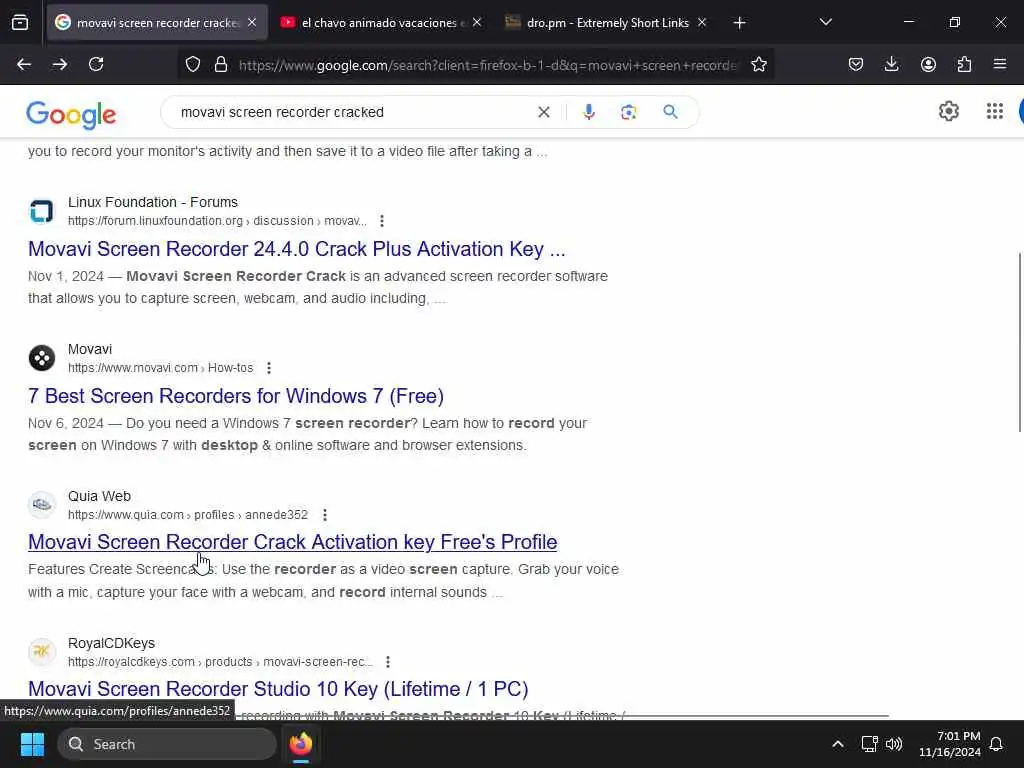This screenshot has height=768, width=1024.
Task: Click the quia.com profiles annede352 breadcrumb
Action: click(188, 515)
